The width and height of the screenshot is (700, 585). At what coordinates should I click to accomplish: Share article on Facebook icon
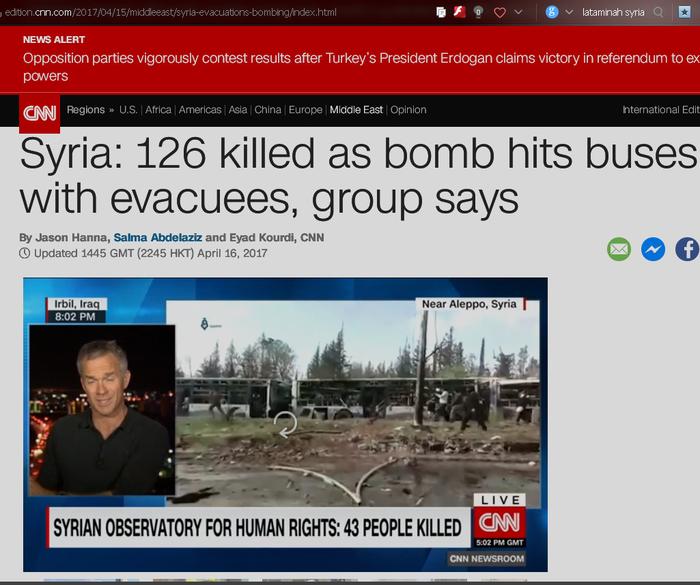coord(687,249)
